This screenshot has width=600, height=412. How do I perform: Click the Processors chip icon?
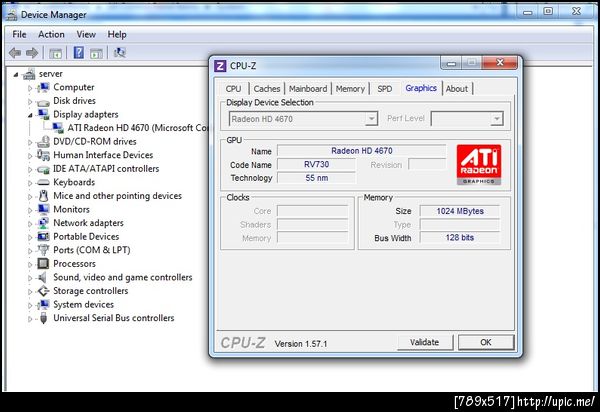coord(43,264)
